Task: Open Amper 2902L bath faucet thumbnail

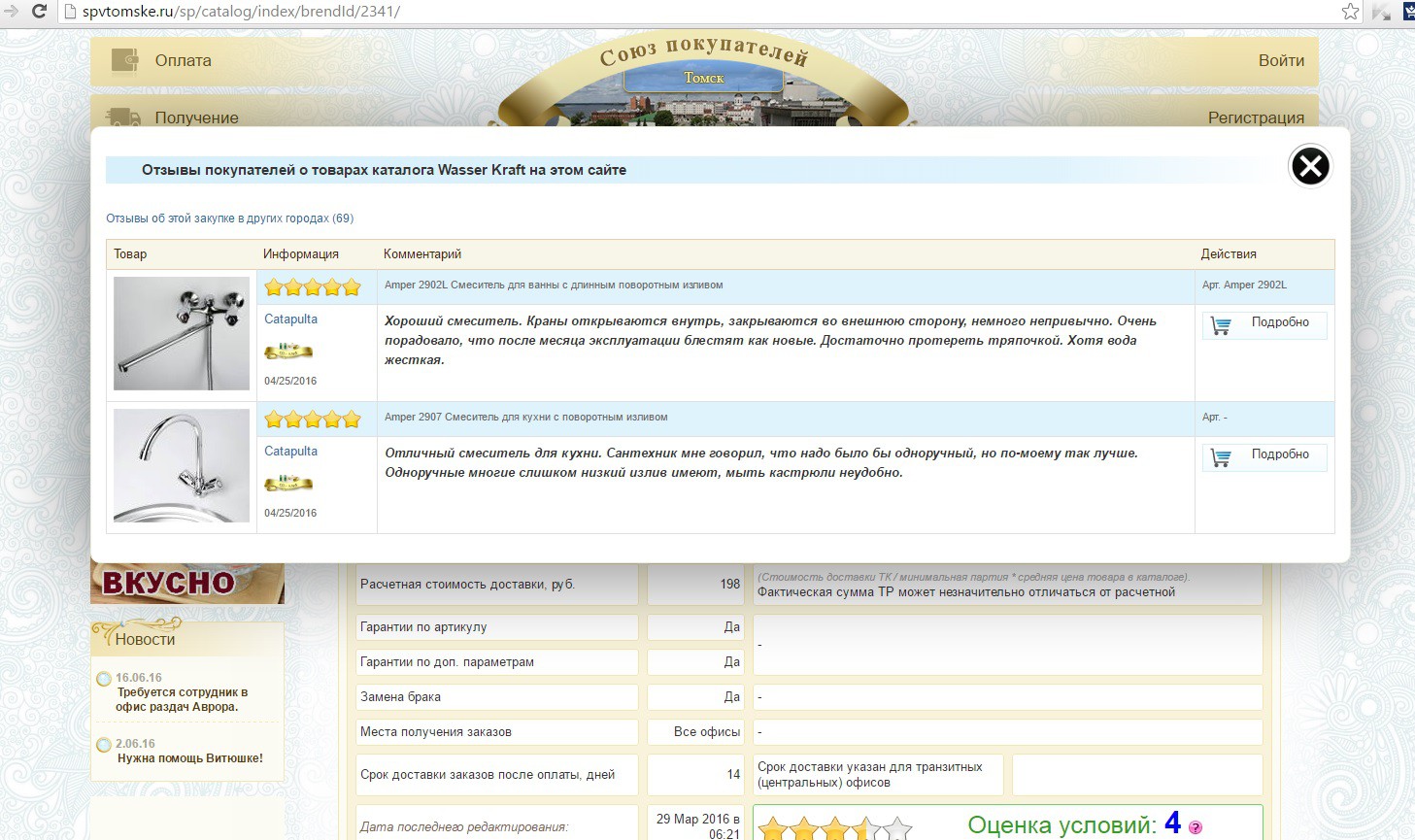Action: tap(182, 333)
